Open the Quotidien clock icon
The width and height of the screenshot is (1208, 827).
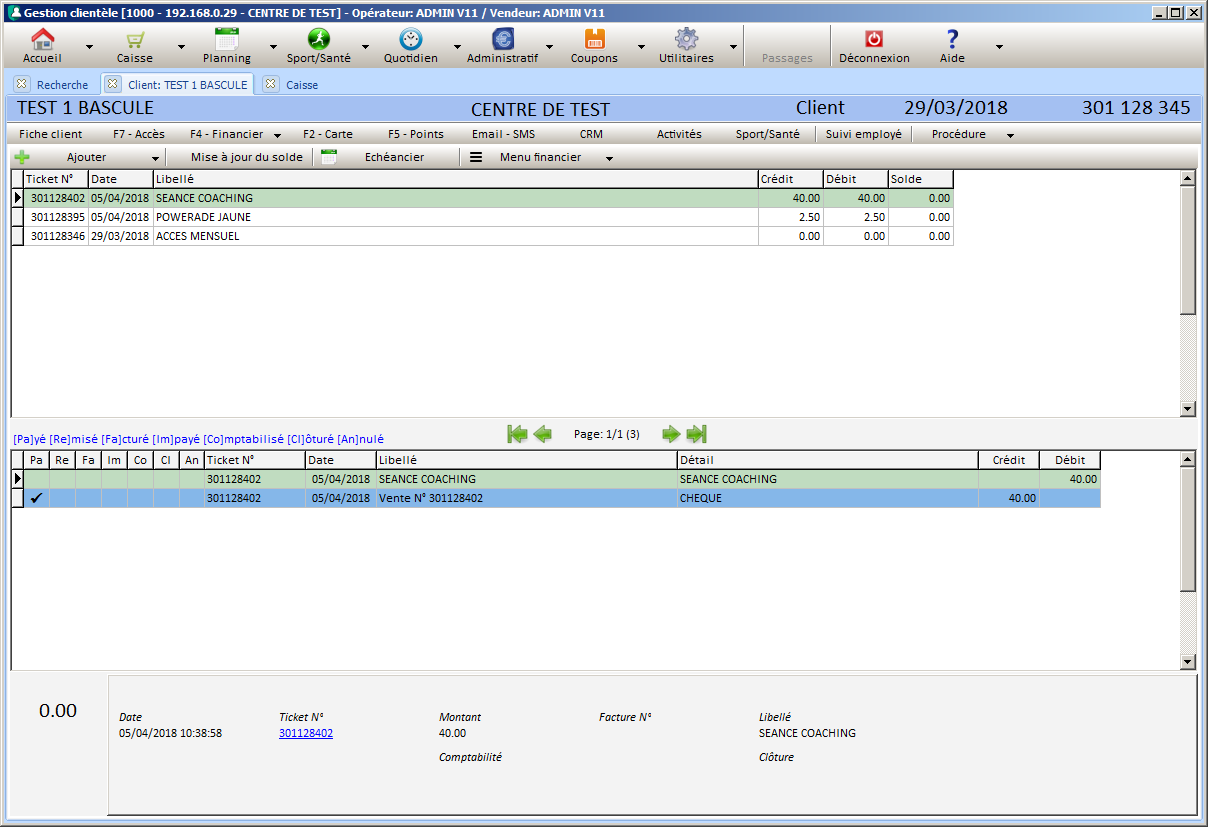[x=410, y=40]
